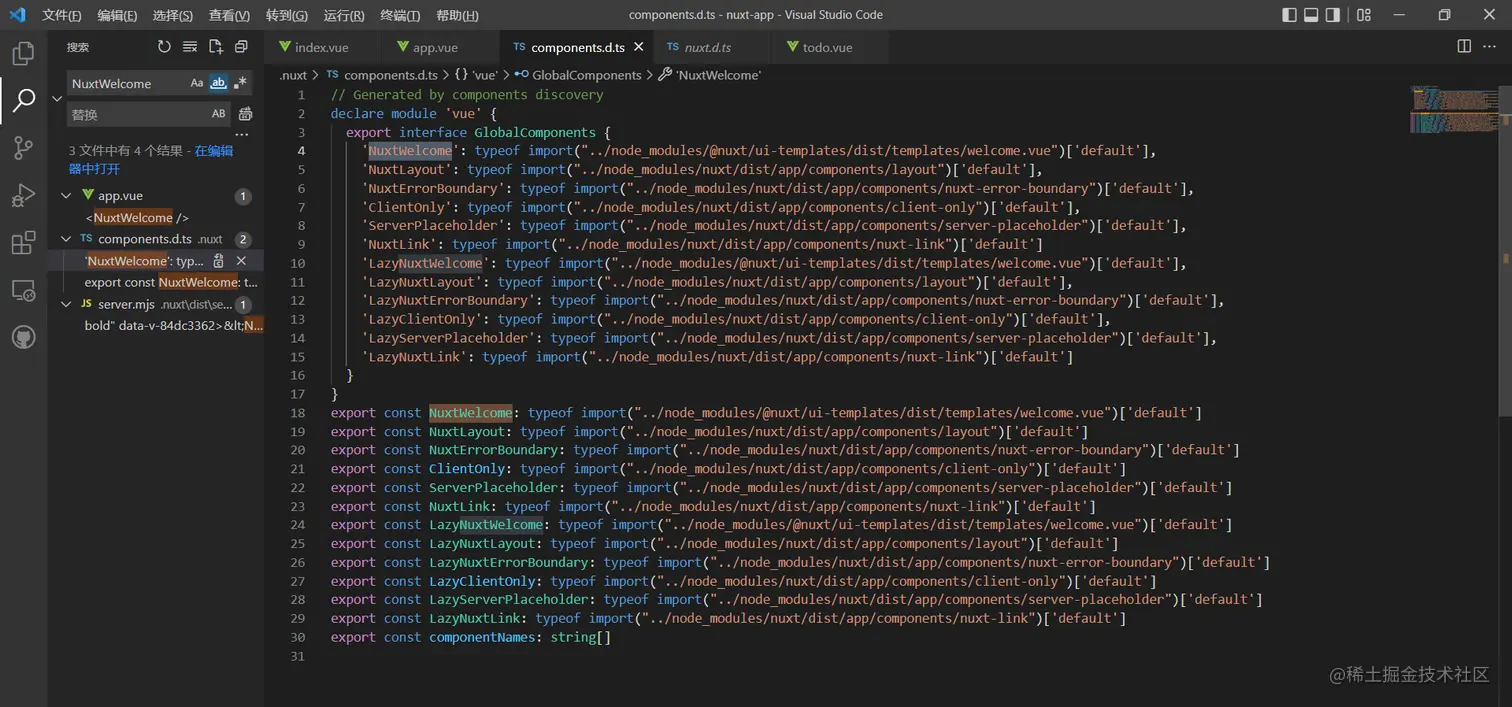This screenshot has height=707, width=1512.
Task: Open a new search editor
Action: tap(216, 47)
